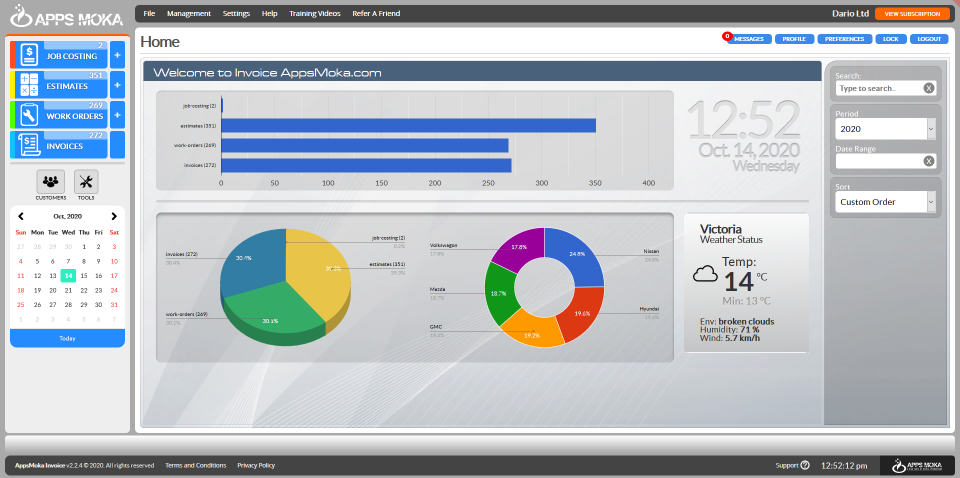Viewport: 960px width, 478px height.
Task: Click the purple Volkswagen donut segment
Action: click(520, 248)
